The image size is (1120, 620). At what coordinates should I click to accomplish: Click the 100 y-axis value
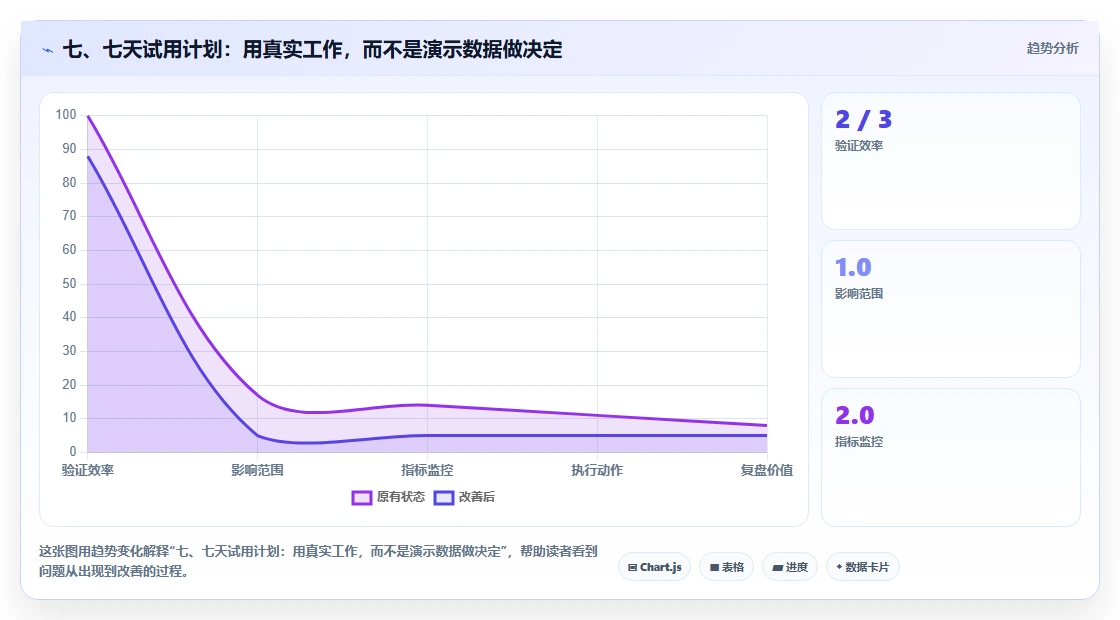coord(66,115)
